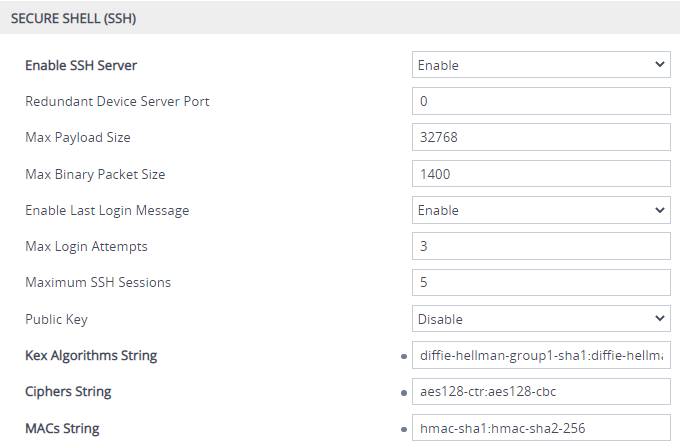Select the Max Binary Packet Size field
Screen dimensions: 680x448
540,174
